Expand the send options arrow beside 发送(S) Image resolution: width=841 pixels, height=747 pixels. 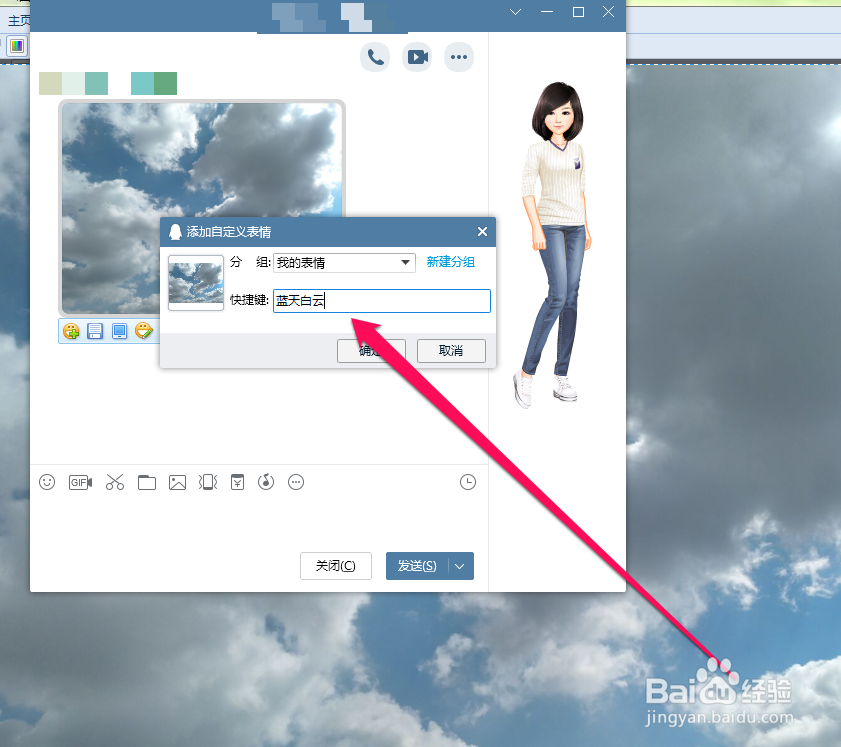click(x=461, y=566)
